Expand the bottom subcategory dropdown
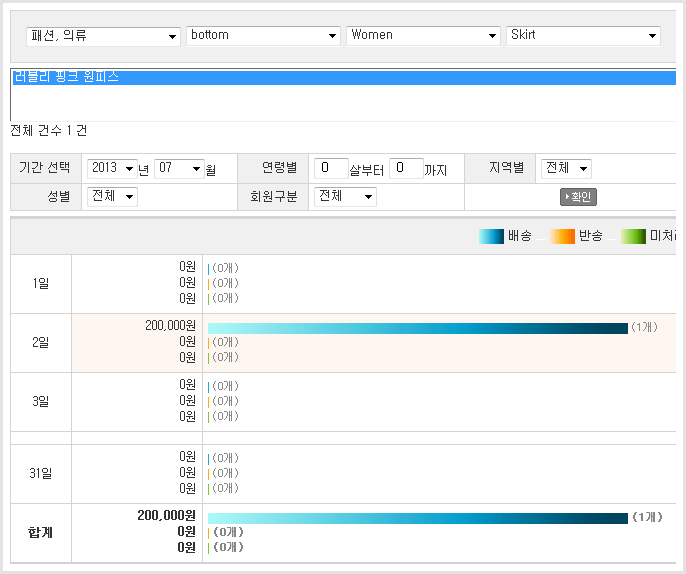 (x=263, y=35)
